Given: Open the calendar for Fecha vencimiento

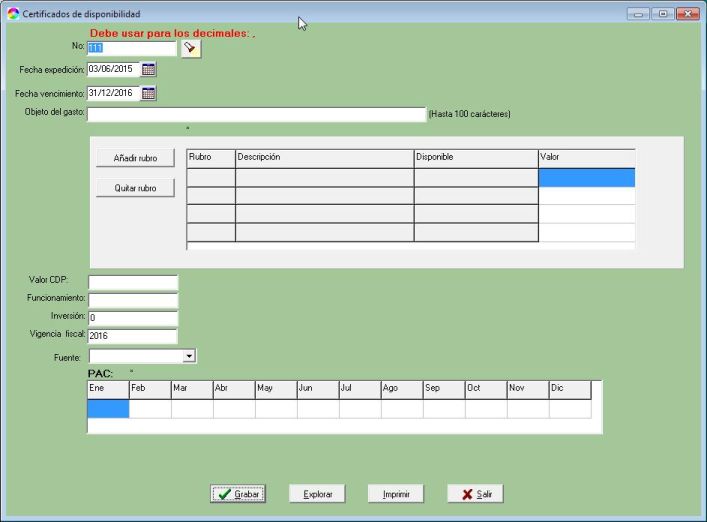Looking at the screenshot, I should [x=149, y=93].
